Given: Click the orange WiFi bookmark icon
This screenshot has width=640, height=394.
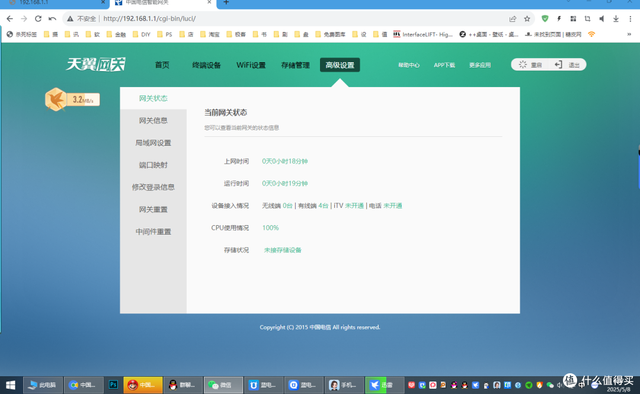Looking at the screenshot, I should pyautogui.click(x=591, y=35).
